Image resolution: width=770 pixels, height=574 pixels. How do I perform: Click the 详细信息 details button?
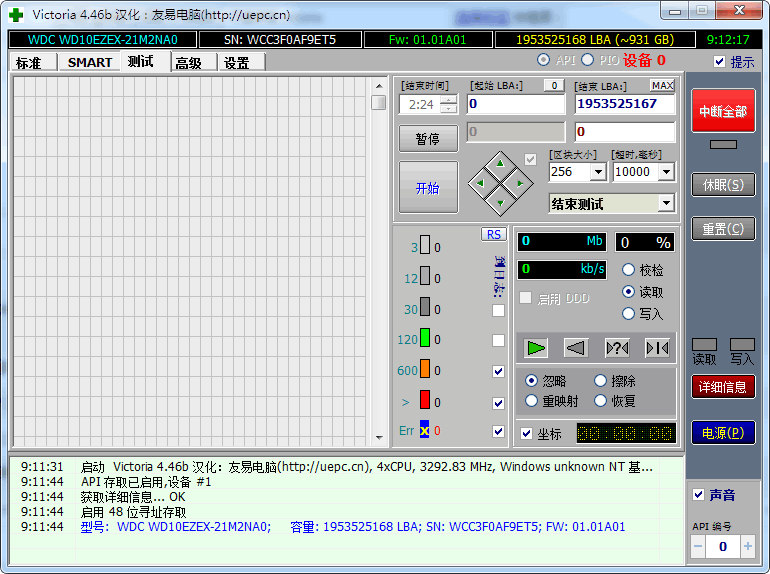(x=723, y=387)
